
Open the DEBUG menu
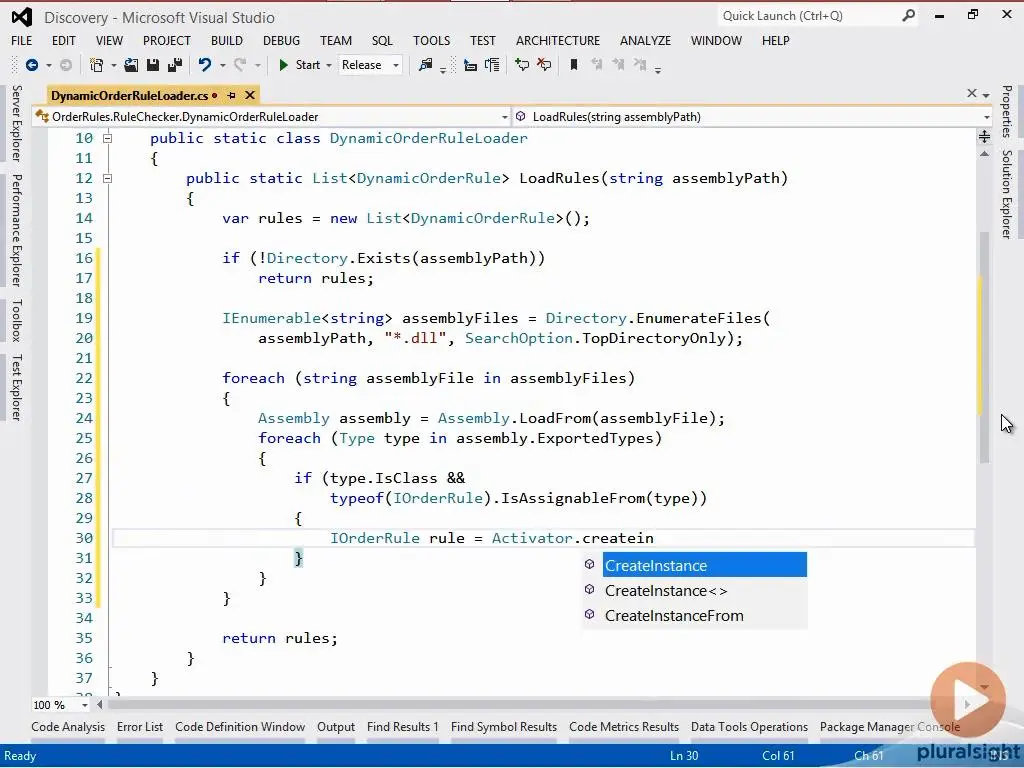click(x=281, y=41)
